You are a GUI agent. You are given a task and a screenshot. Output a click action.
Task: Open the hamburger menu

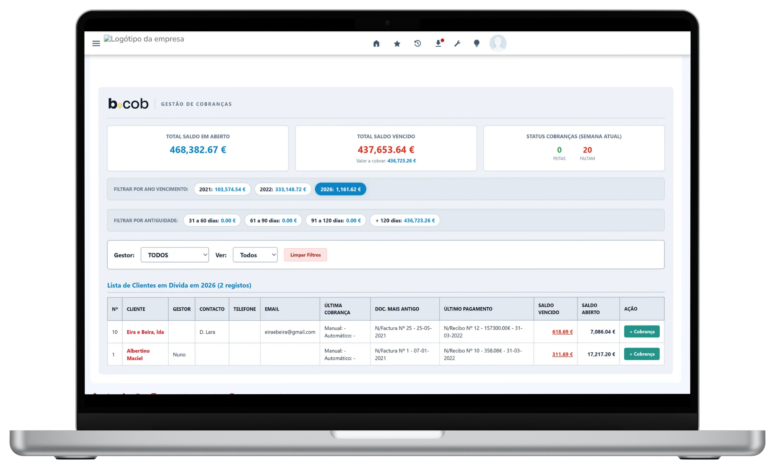96,44
